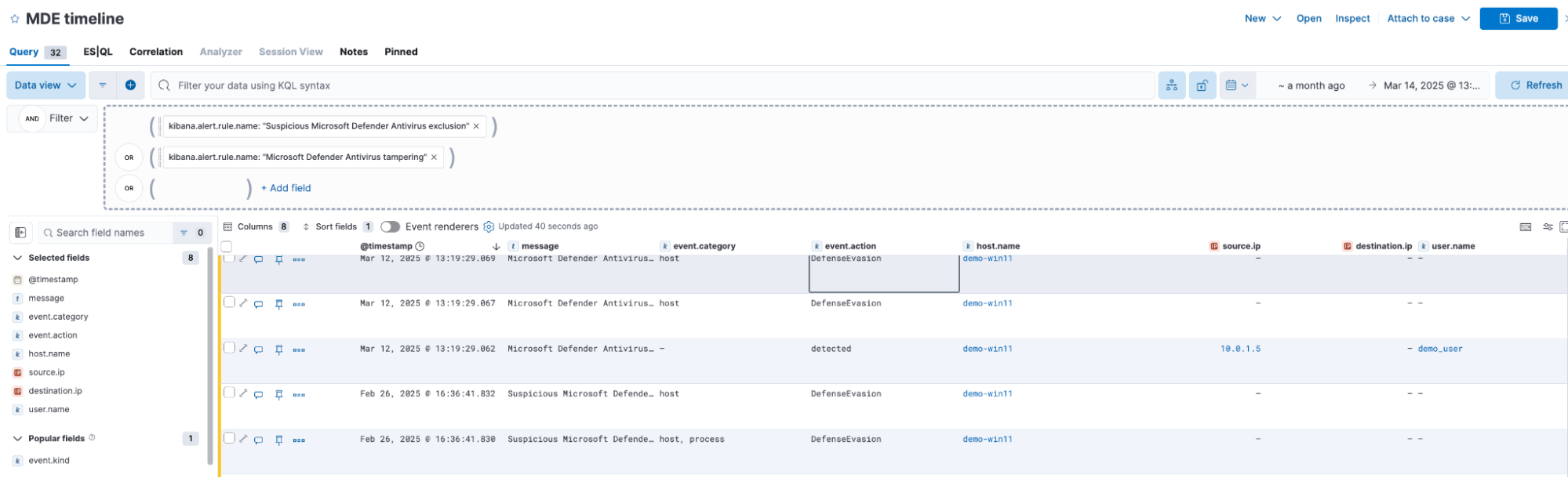Select the 16:36:41.830 event checkbox
Screen dimensions: 1568x478
pyautogui.click(x=229, y=438)
